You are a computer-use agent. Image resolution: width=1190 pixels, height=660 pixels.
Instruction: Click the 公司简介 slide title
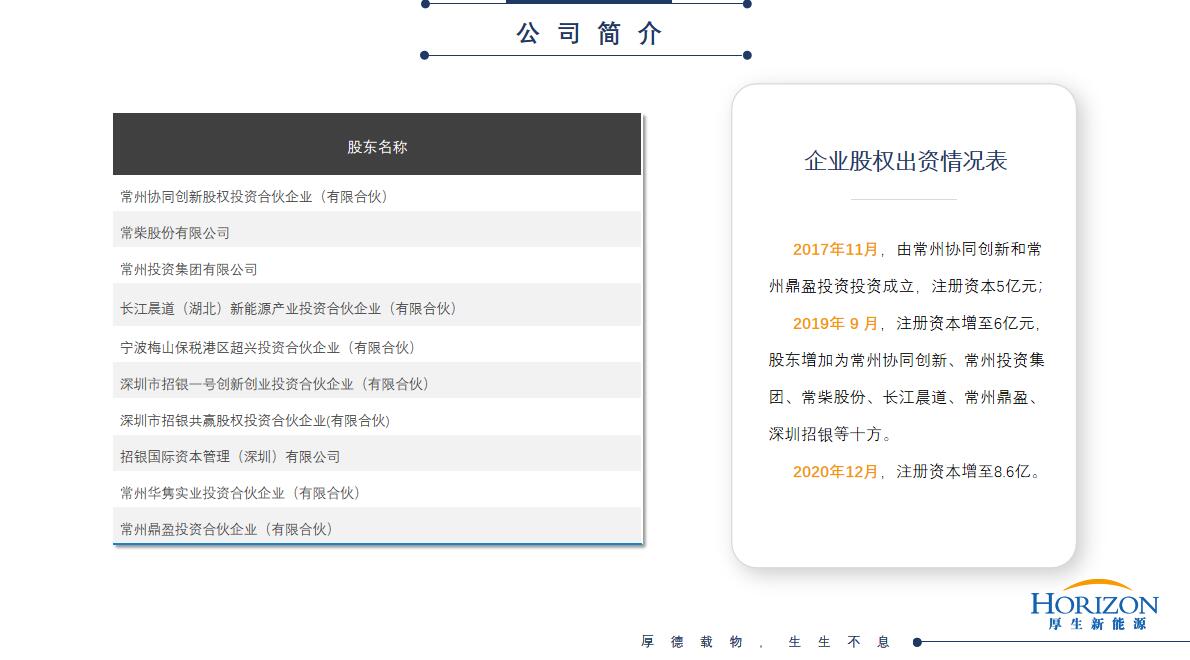[589, 33]
